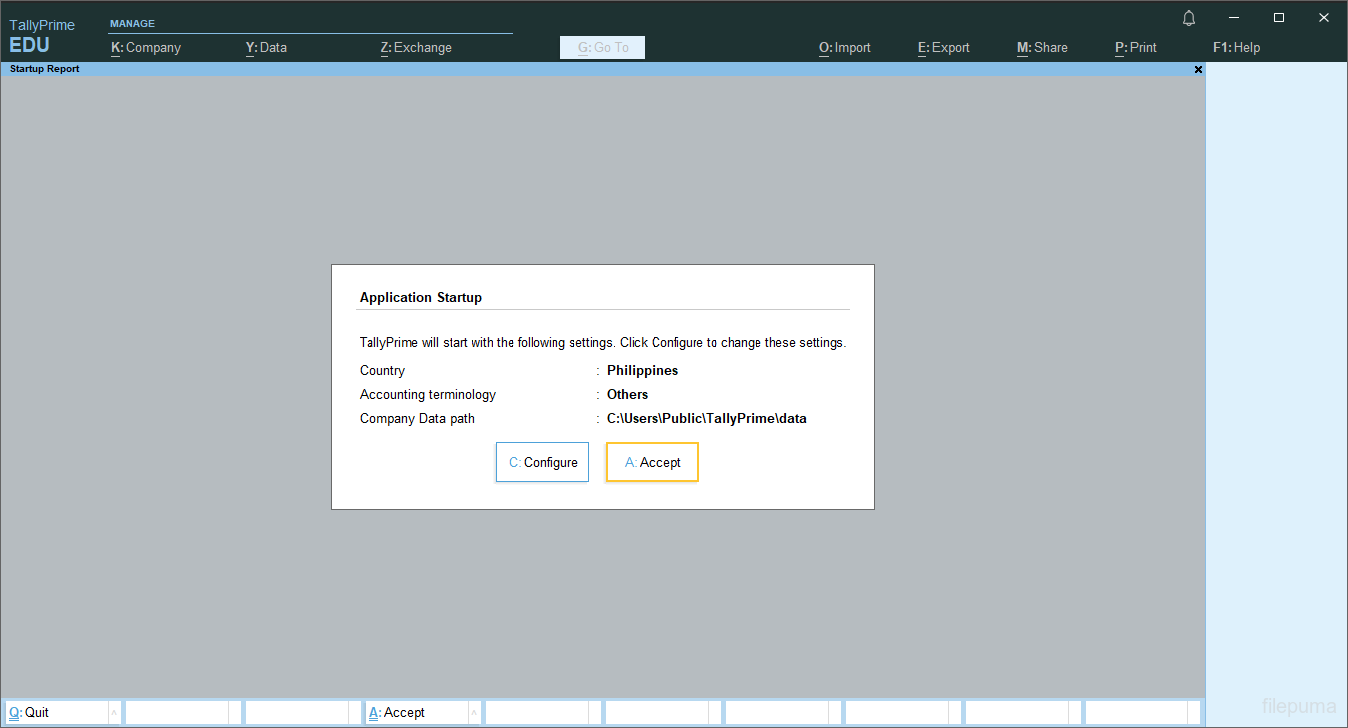Open the Exchange menu
This screenshot has width=1348, height=728.
click(x=416, y=47)
